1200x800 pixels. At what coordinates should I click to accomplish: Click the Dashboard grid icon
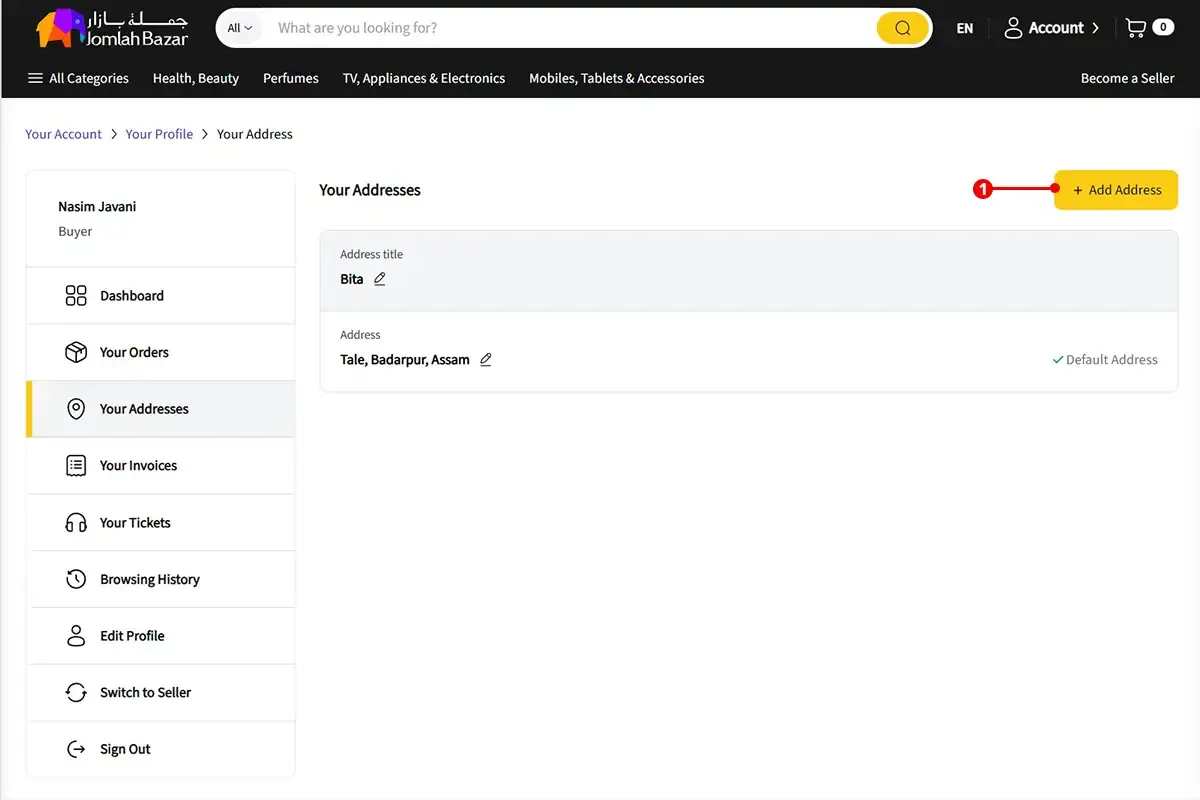pyautogui.click(x=76, y=296)
